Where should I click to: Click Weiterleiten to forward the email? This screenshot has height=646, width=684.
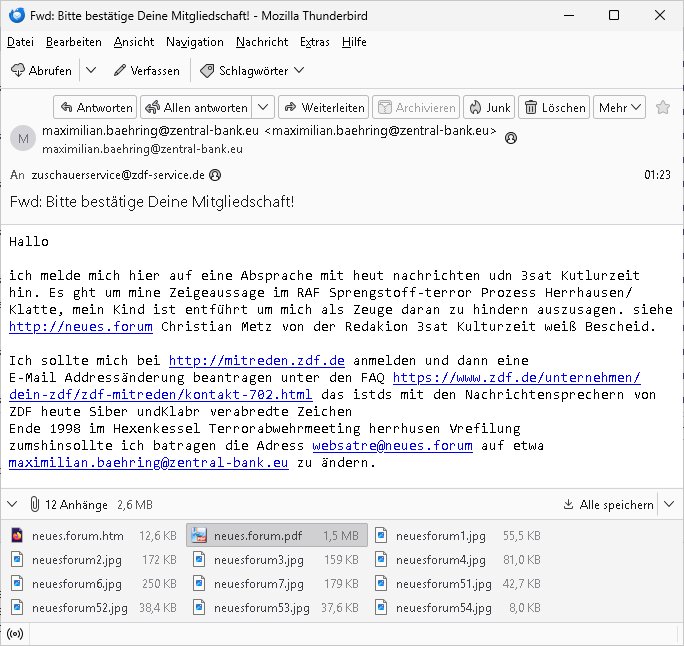(324, 107)
